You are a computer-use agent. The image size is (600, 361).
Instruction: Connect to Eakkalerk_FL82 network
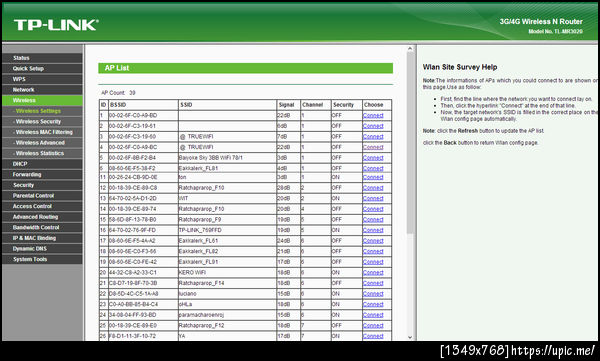[373, 252]
